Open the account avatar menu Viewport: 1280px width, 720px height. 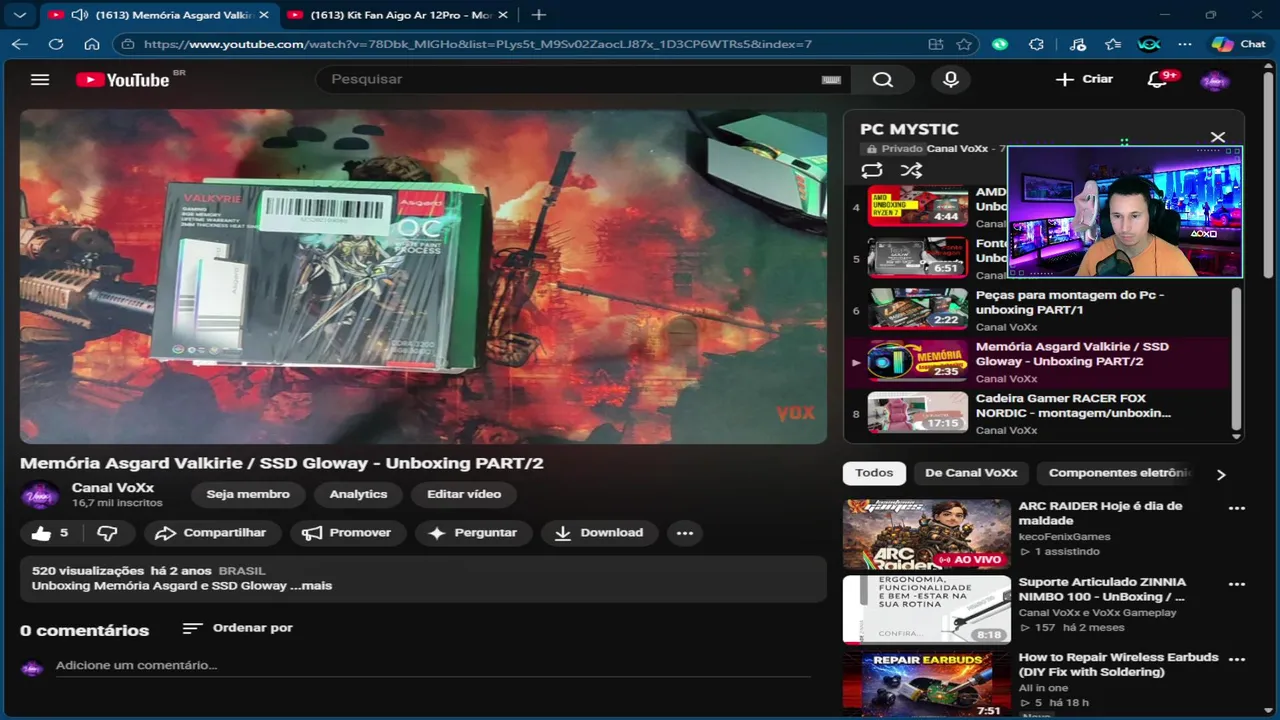[1214, 80]
